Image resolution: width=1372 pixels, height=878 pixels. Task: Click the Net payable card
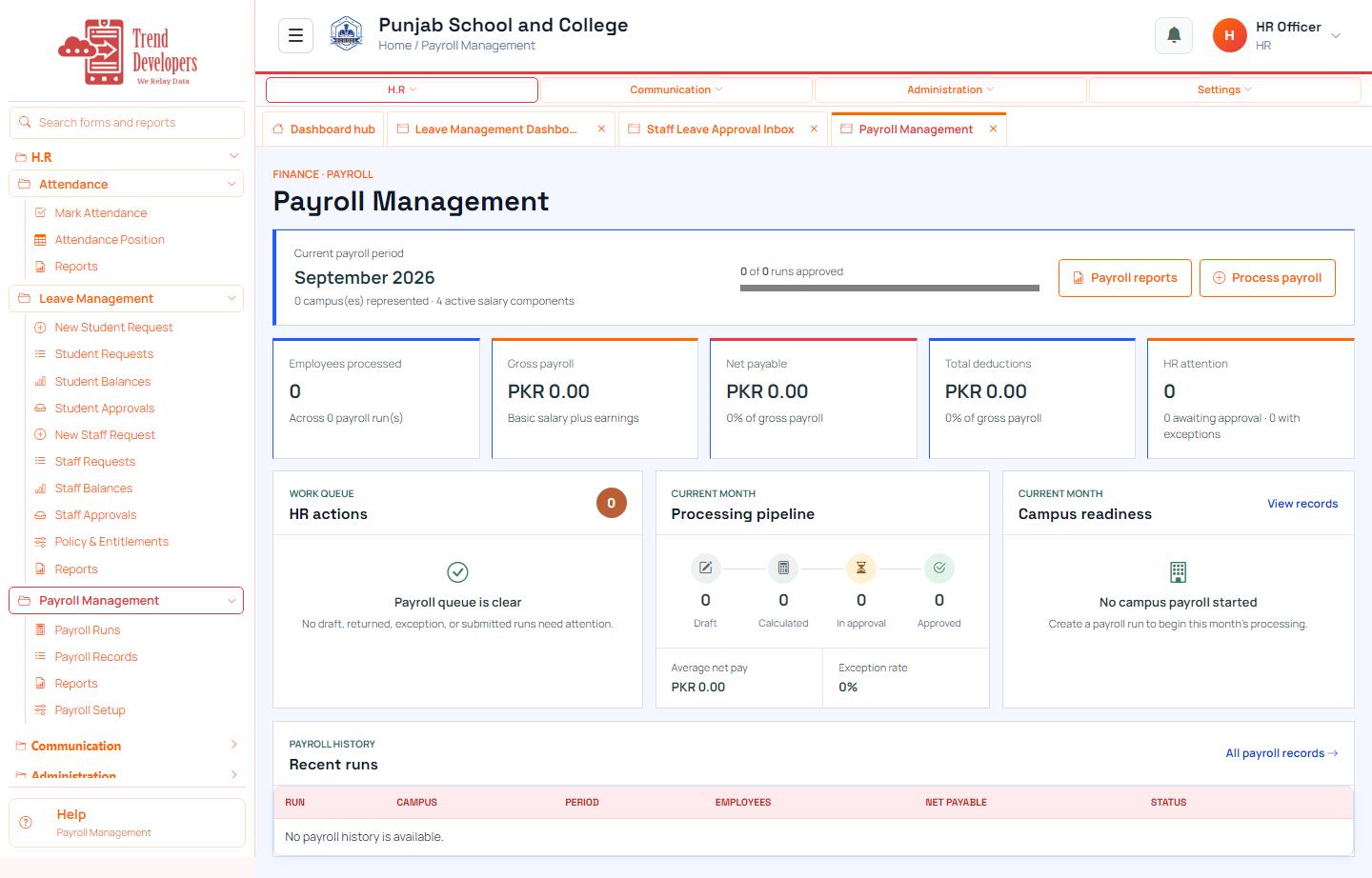pos(814,398)
